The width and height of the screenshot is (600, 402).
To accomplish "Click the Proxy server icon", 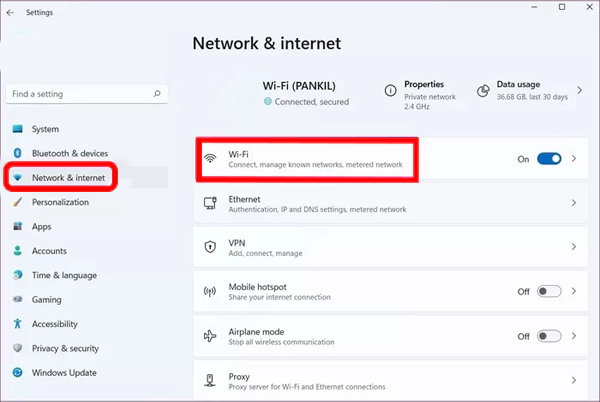I will tap(210, 380).
